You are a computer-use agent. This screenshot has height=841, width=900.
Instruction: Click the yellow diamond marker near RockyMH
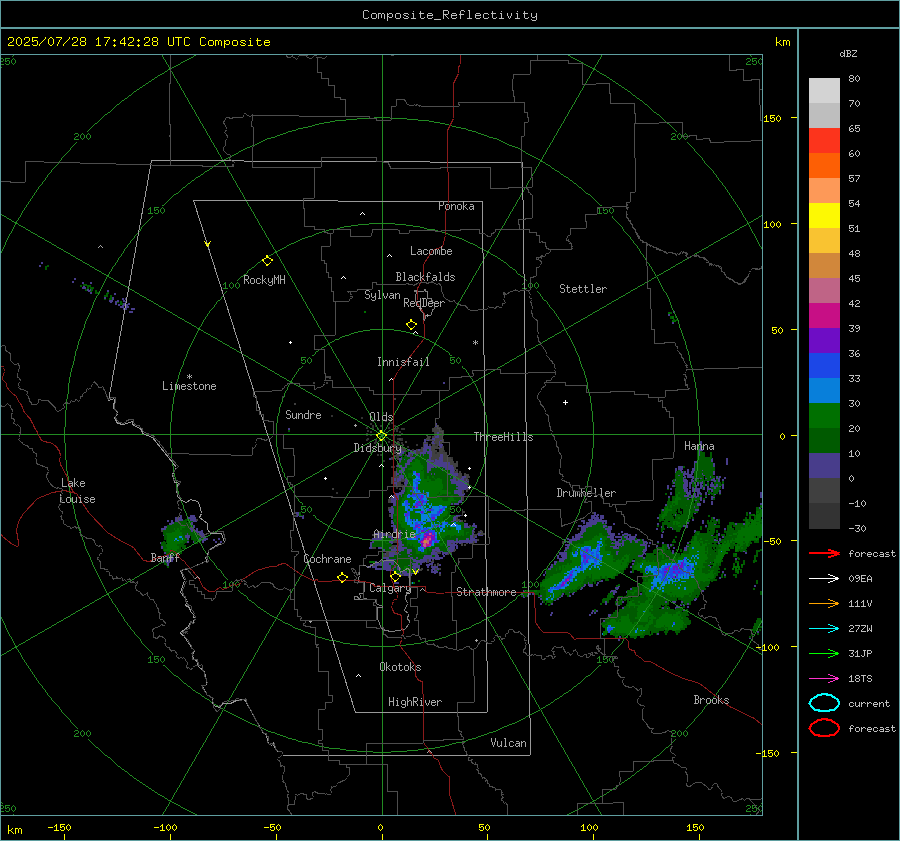click(x=267, y=261)
